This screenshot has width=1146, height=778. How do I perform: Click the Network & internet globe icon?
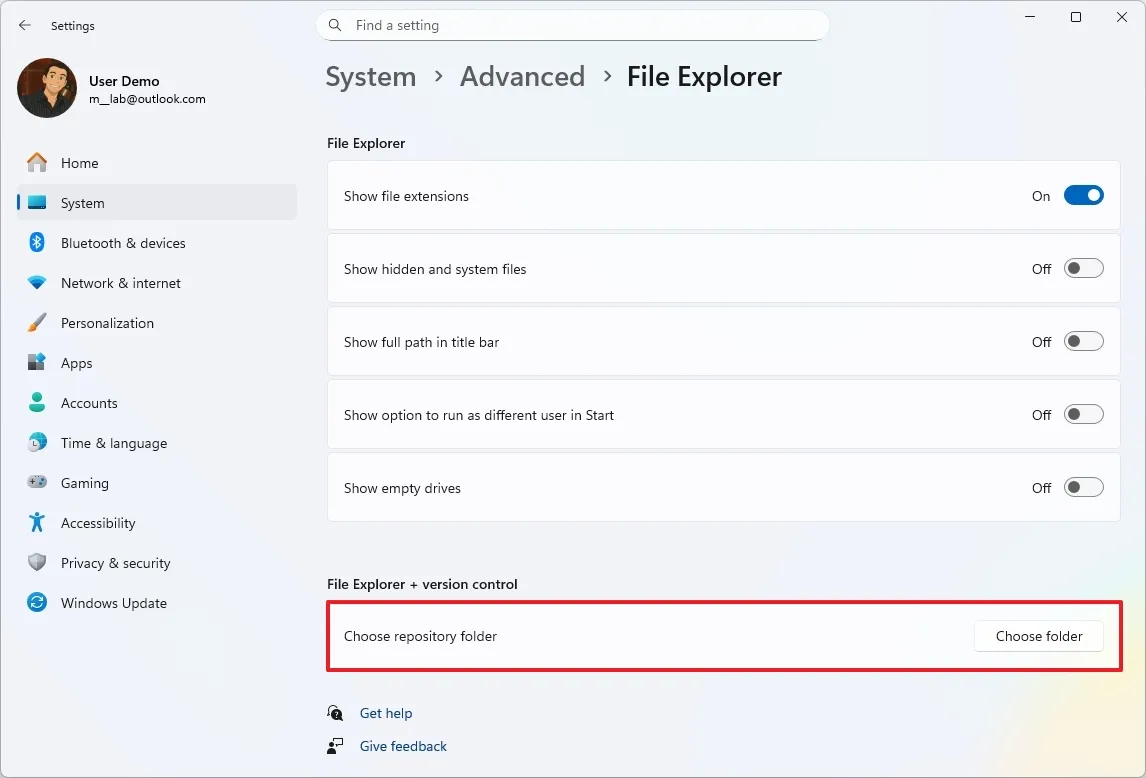(x=36, y=283)
